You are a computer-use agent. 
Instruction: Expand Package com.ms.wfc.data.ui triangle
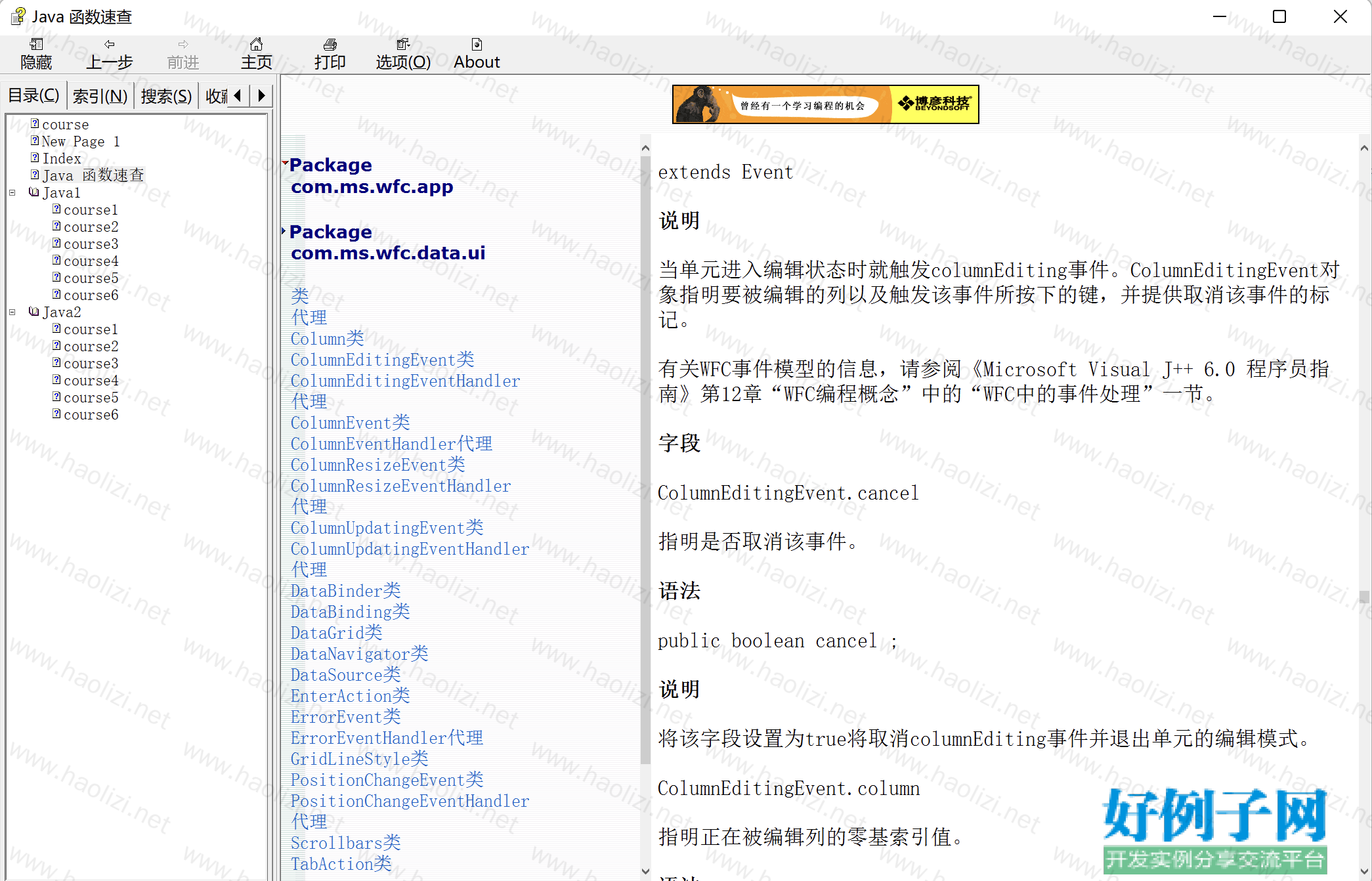tap(284, 231)
